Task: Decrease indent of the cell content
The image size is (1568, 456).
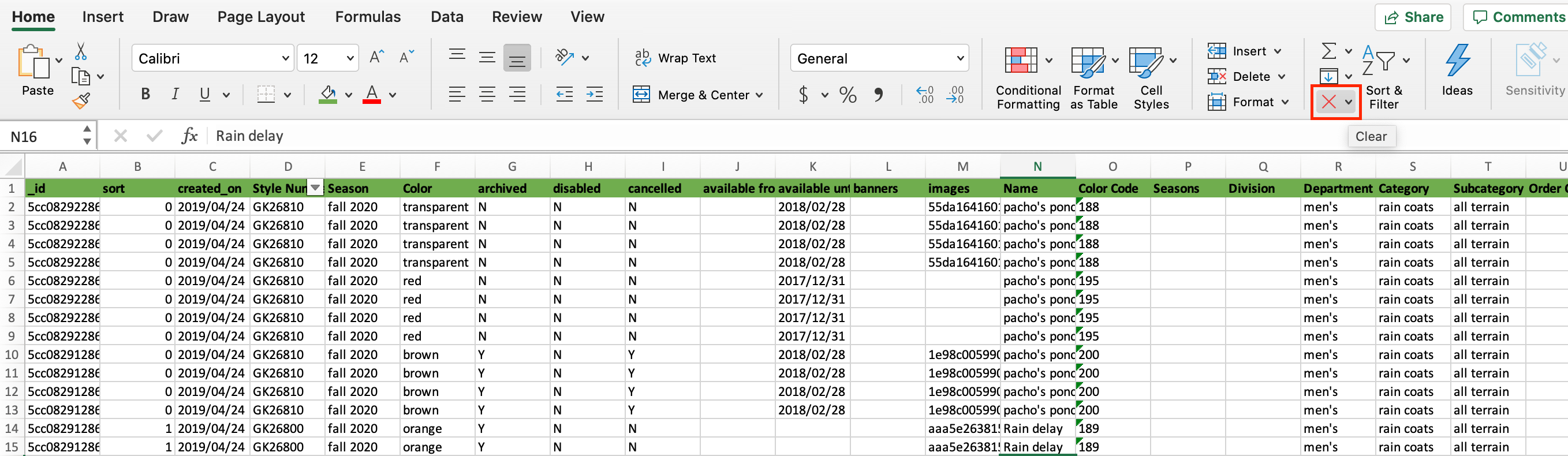Action: point(564,94)
